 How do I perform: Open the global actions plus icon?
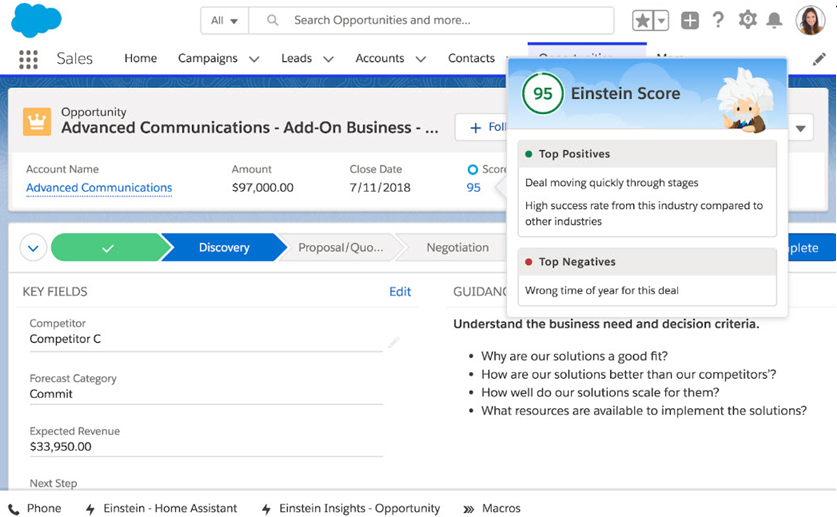[690, 21]
